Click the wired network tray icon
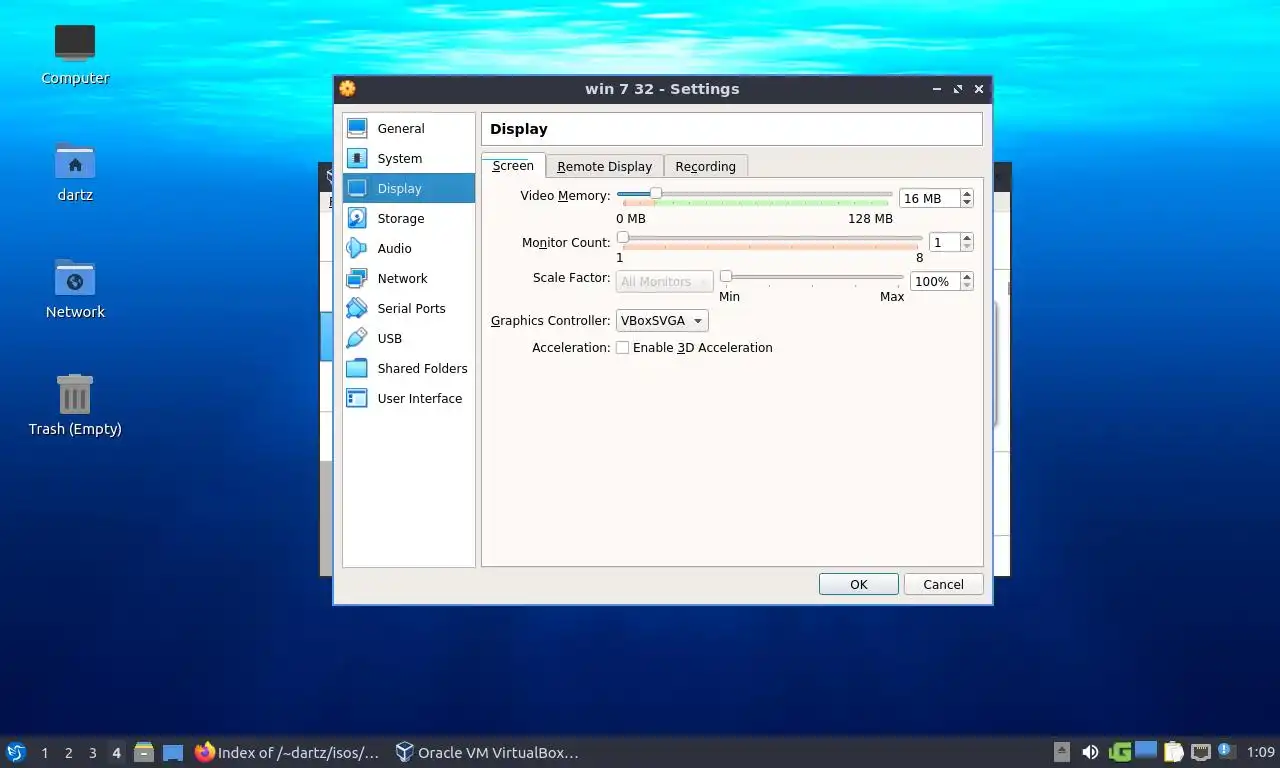The image size is (1280, 768). click(1200, 752)
